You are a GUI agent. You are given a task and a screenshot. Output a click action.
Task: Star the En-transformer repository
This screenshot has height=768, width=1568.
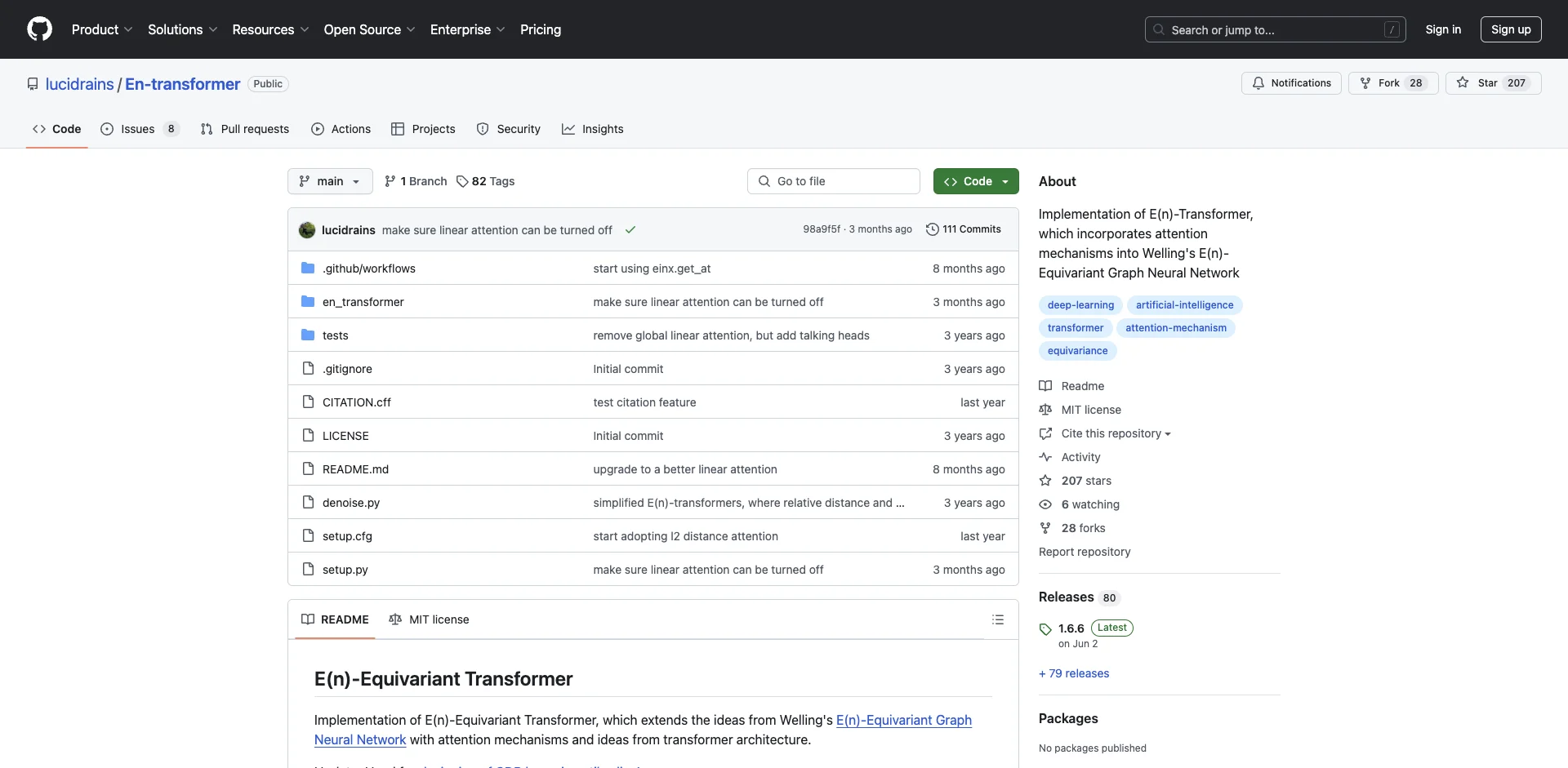pos(1493,83)
